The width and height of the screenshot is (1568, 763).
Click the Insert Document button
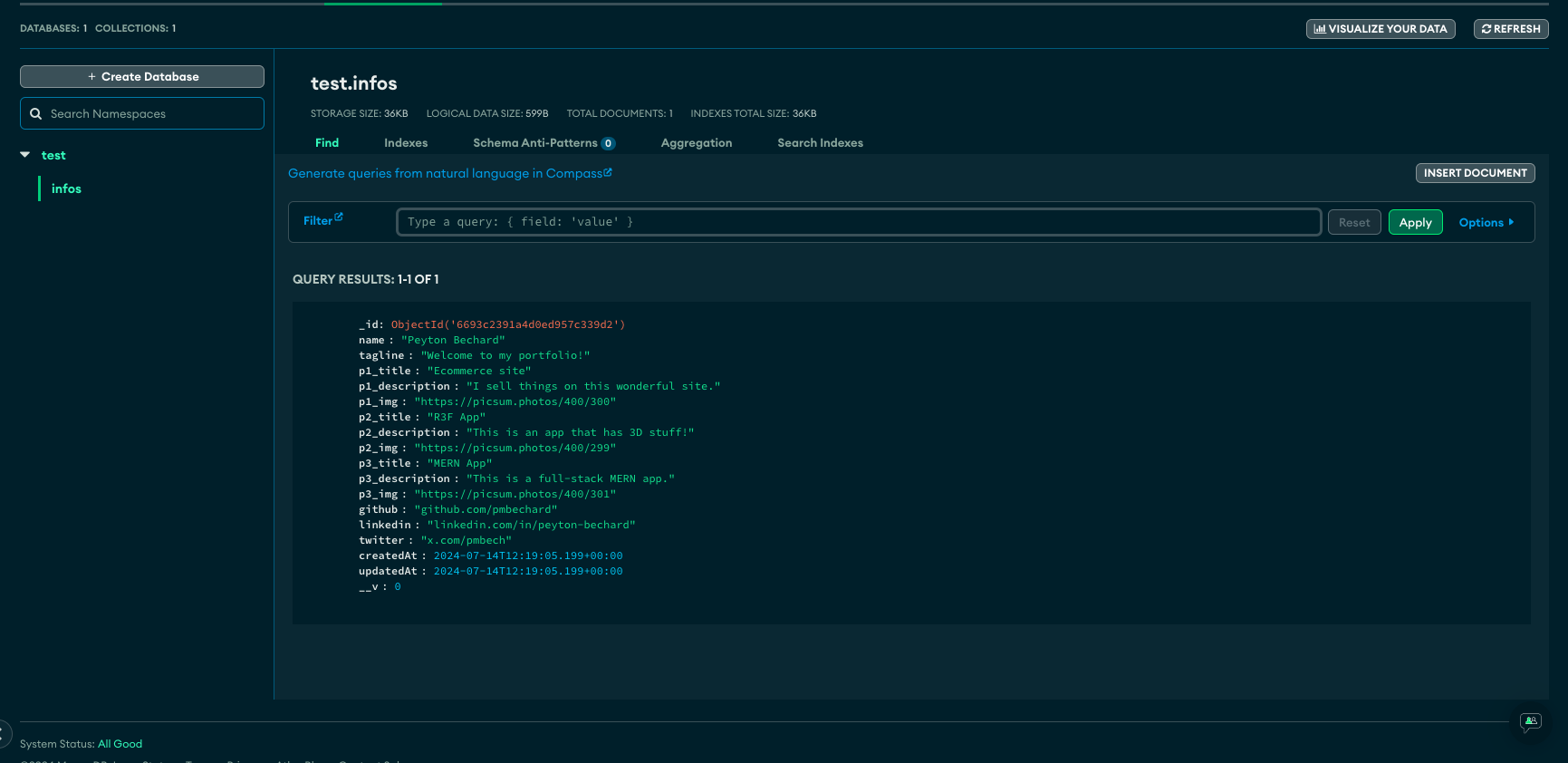click(1475, 173)
